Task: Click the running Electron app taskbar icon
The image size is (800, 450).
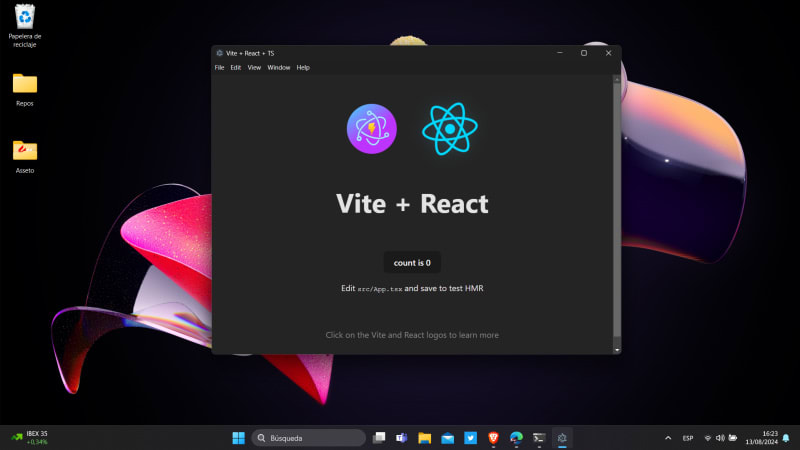Action: (562, 438)
